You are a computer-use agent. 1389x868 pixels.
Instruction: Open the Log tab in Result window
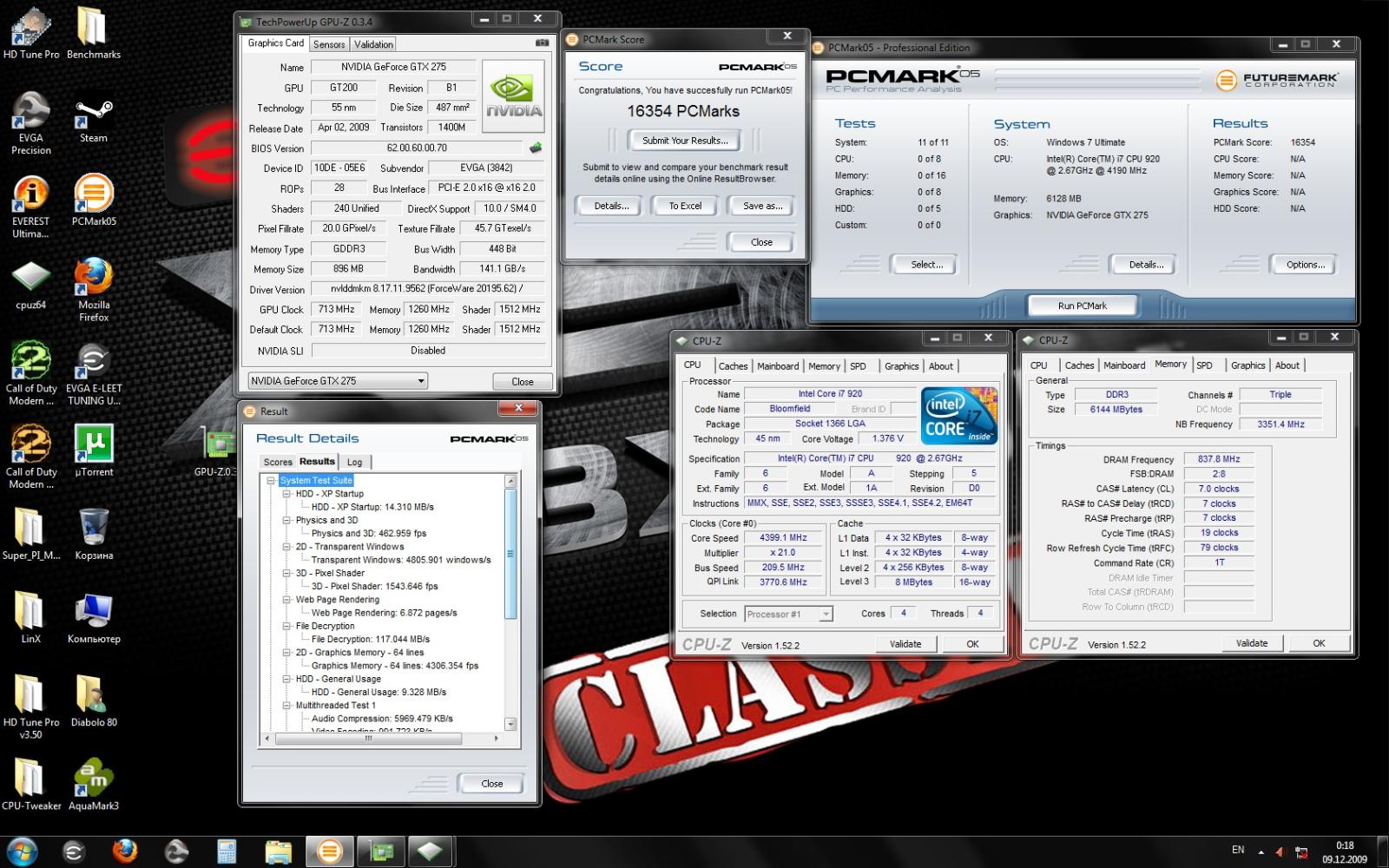pyautogui.click(x=354, y=462)
